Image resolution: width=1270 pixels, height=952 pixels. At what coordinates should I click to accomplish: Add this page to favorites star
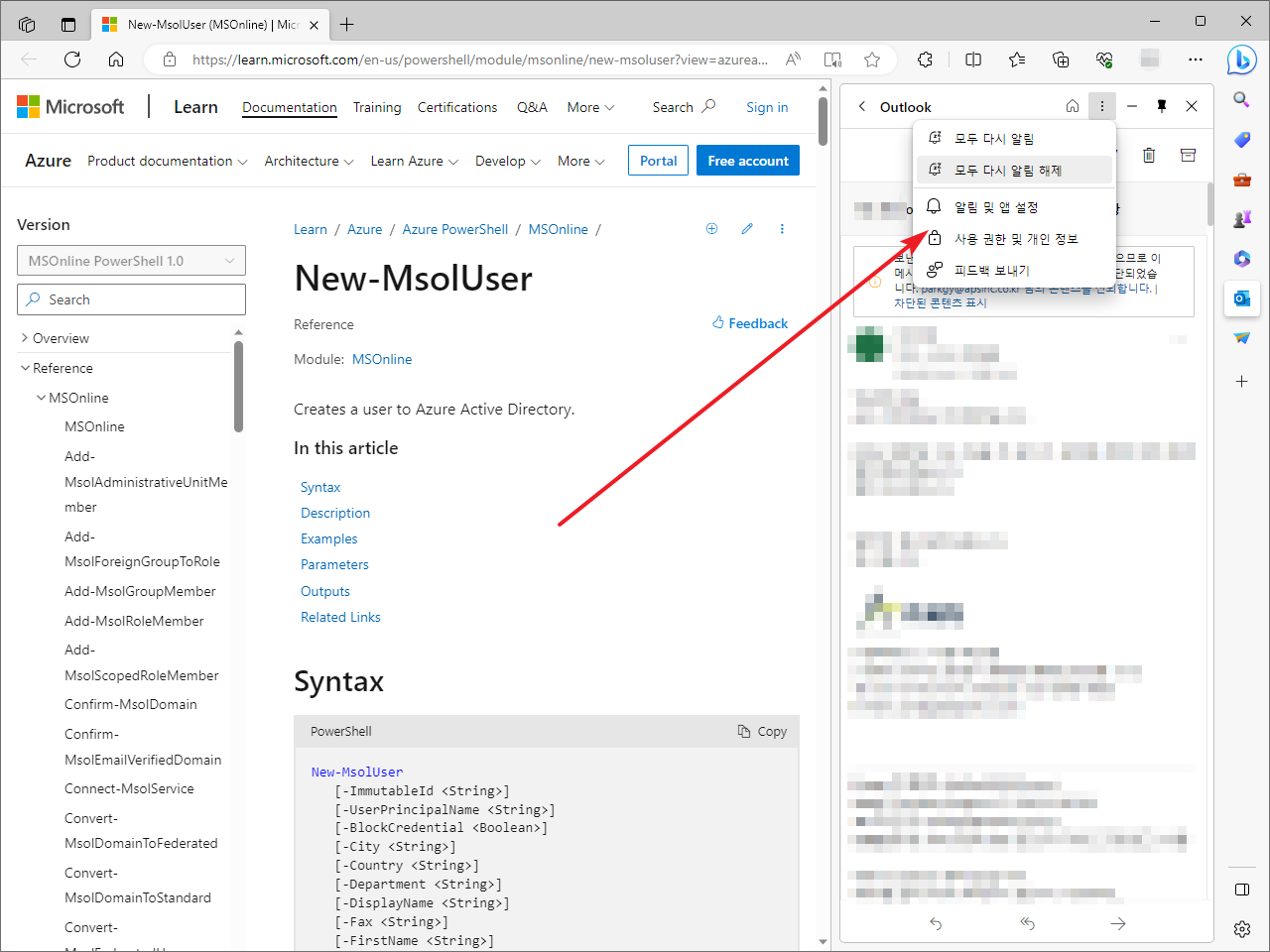coord(872,59)
